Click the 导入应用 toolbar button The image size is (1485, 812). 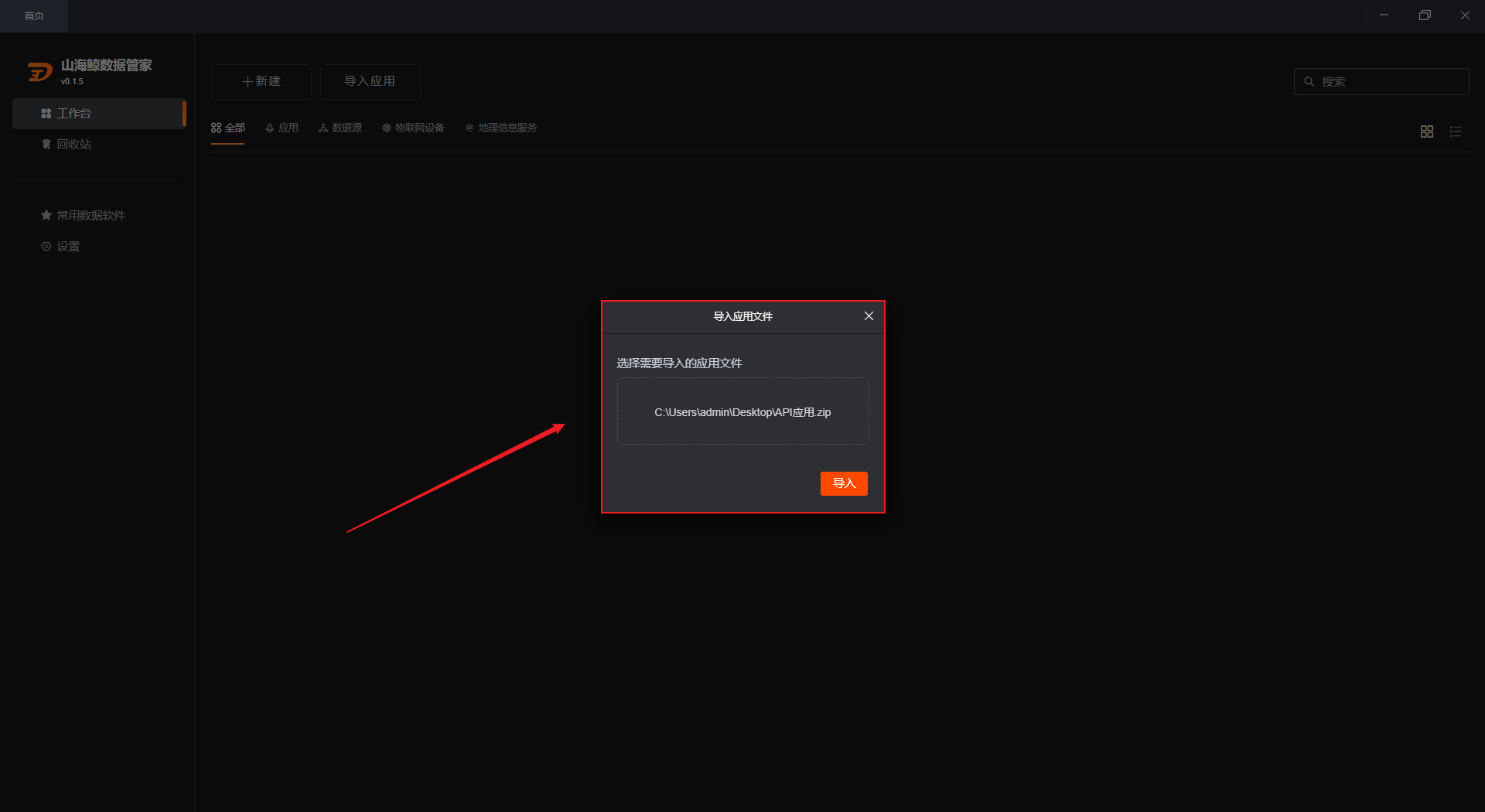(370, 81)
